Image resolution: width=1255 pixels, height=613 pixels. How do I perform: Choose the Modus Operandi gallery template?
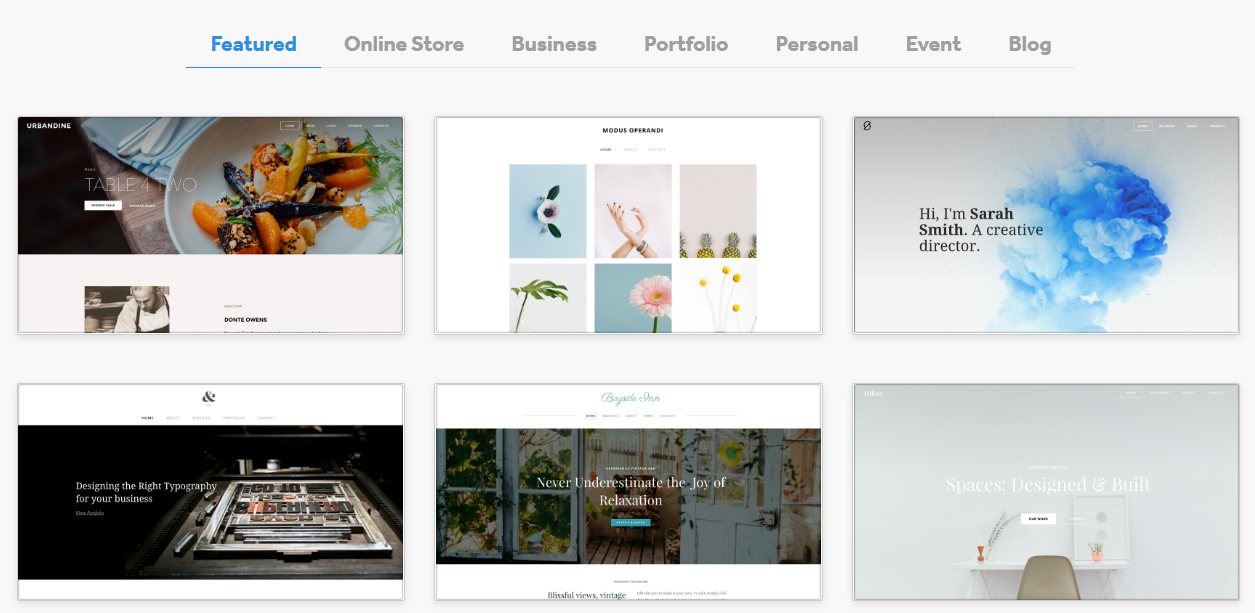pos(628,225)
